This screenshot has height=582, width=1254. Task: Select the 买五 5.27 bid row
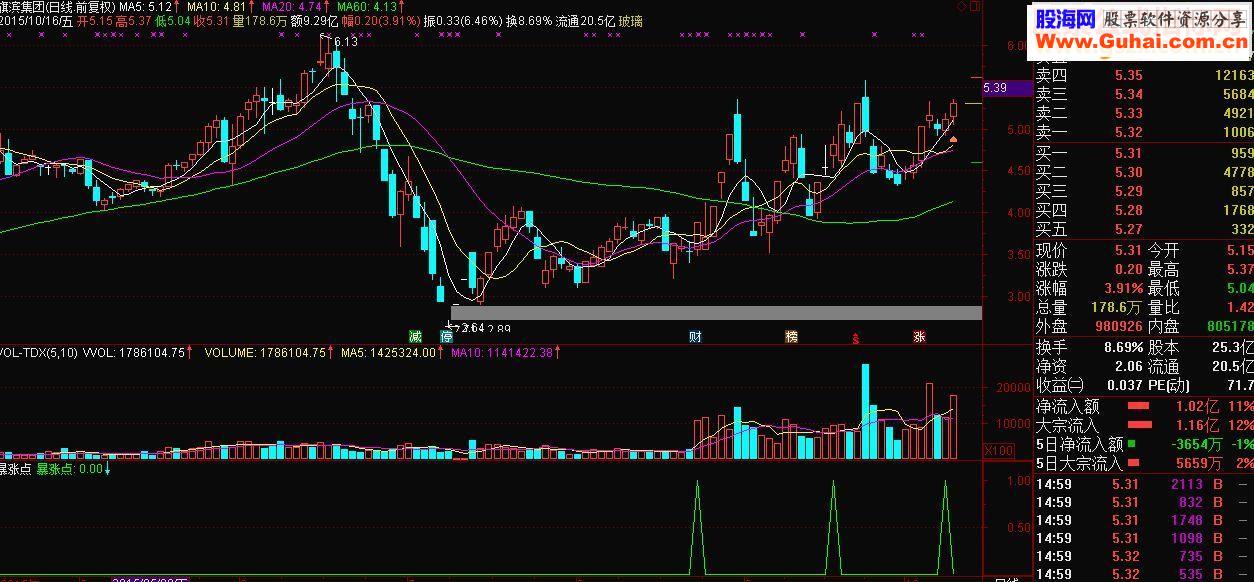coord(1143,229)
